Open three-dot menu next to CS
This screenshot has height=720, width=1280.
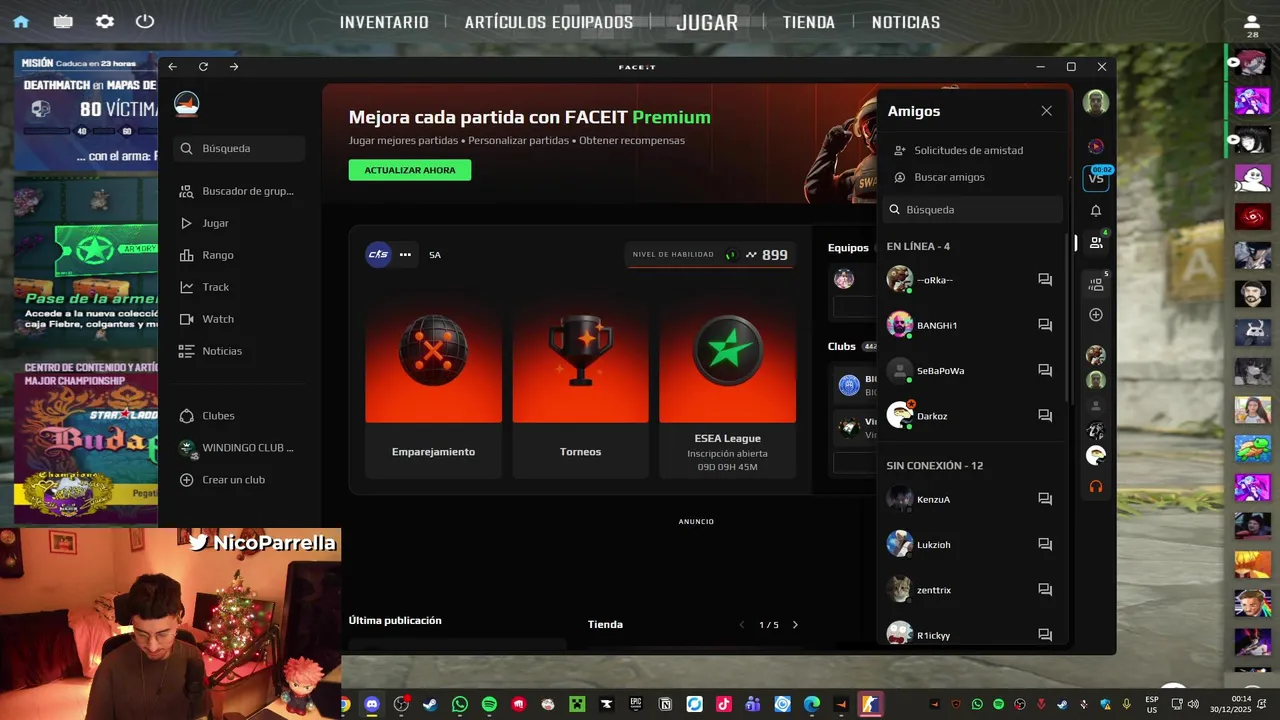pos(405,254)
